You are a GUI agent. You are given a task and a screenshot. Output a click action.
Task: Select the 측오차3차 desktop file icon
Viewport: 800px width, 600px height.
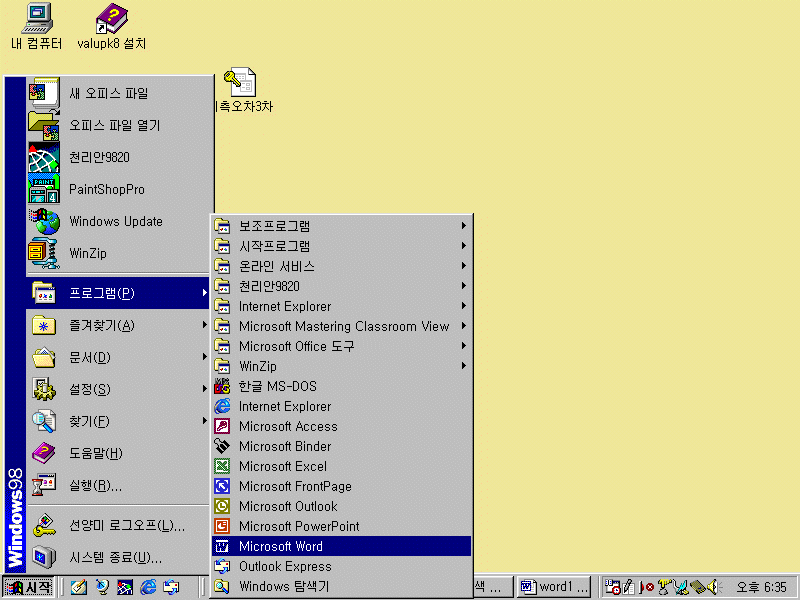[244, 90]
